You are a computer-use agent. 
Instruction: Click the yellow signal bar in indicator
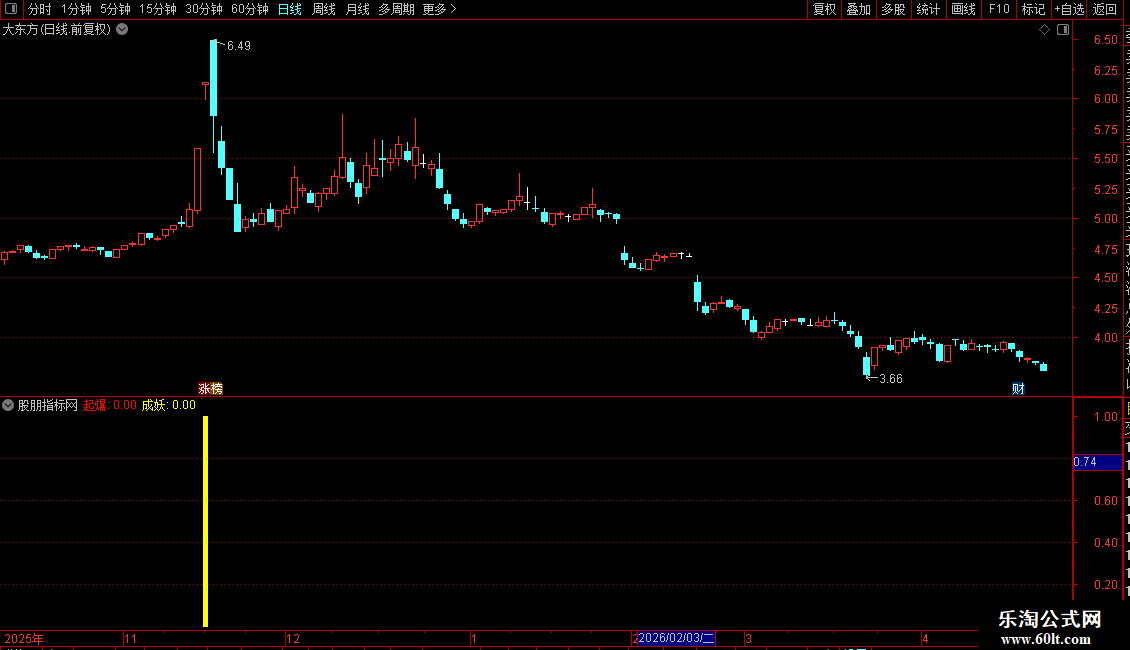point(205,521)
